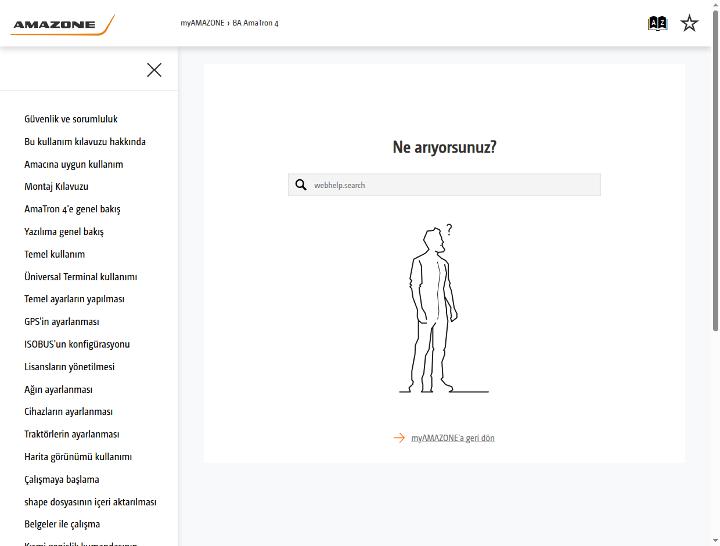
Task: Select Temel kullanım entry
Action: point(55,254)
